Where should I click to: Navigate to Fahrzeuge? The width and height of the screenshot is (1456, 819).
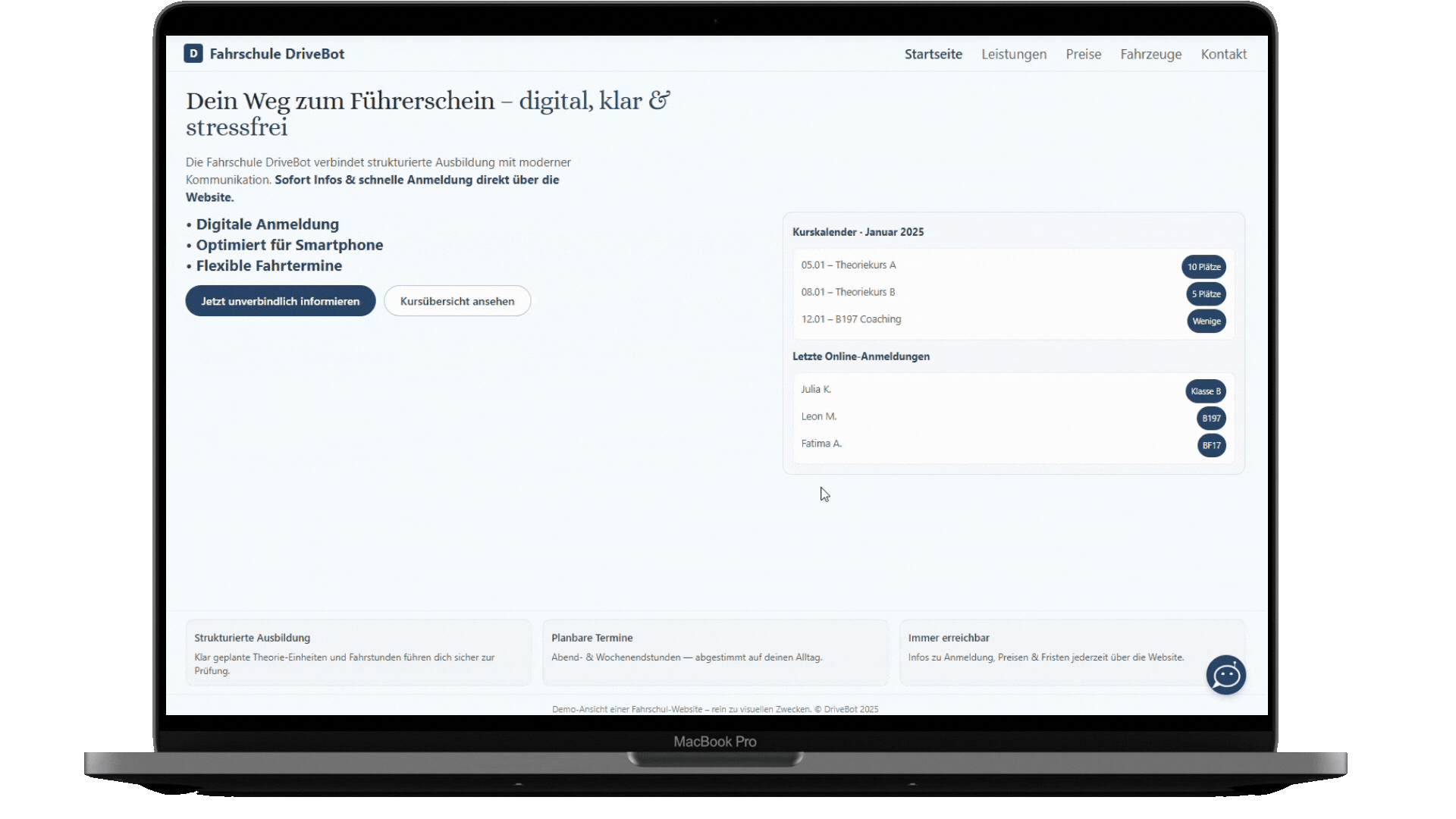click(1150, 54)
